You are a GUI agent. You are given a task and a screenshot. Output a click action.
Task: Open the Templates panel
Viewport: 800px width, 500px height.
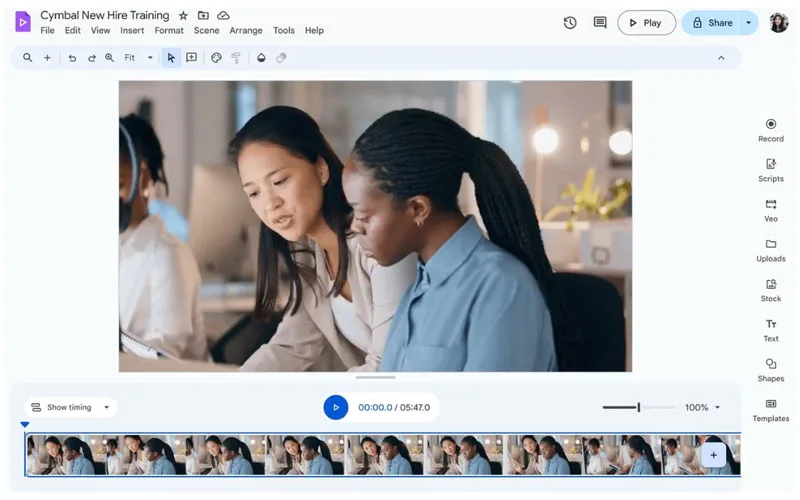click(x=771, y=411)
